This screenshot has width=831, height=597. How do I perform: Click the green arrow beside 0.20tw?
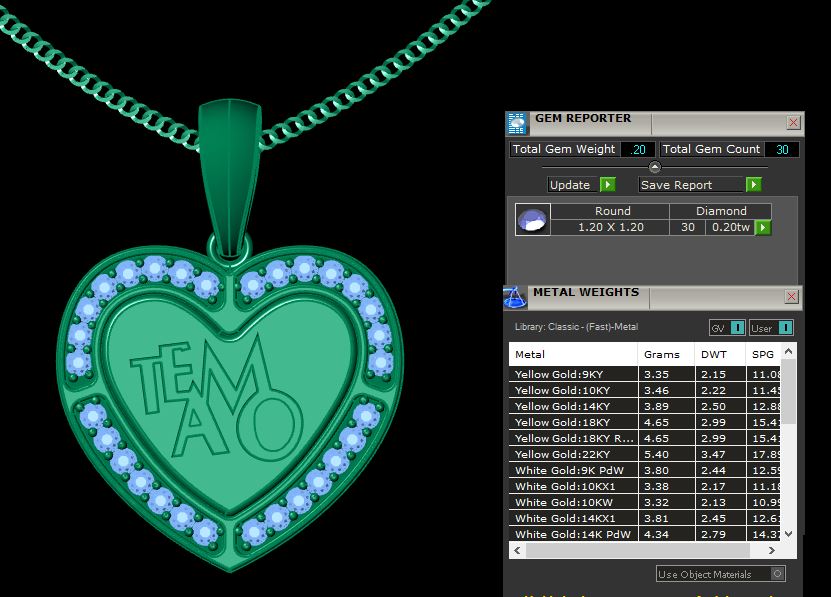pos(762,227)
